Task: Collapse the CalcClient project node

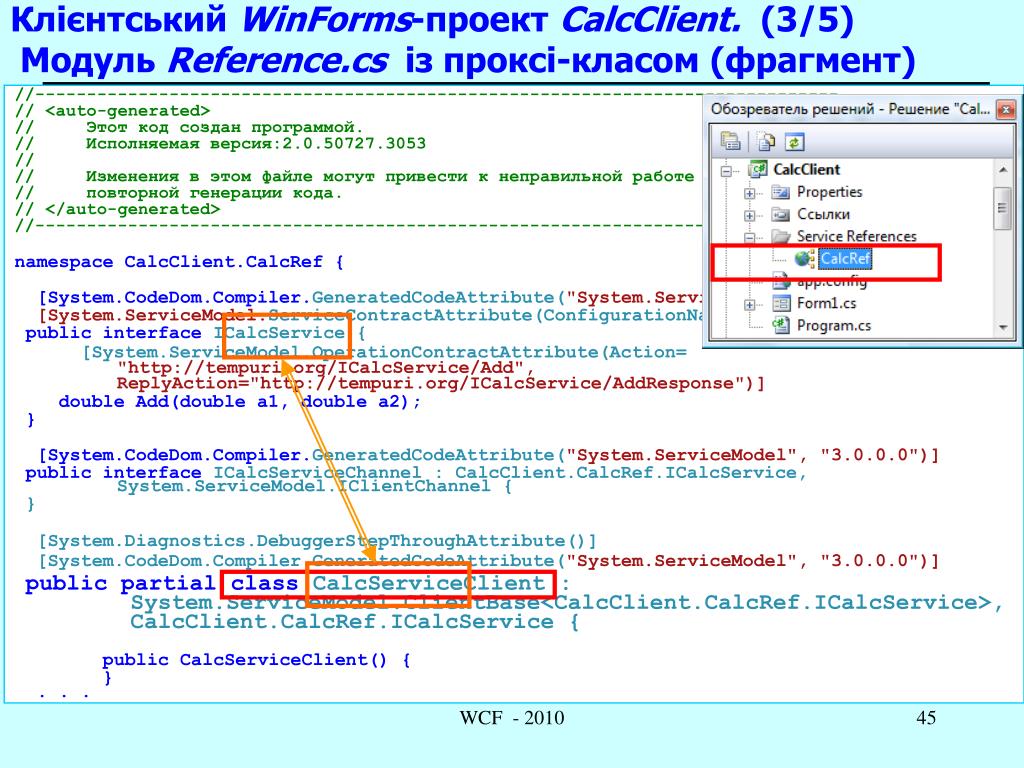Action: pos(726,172)
